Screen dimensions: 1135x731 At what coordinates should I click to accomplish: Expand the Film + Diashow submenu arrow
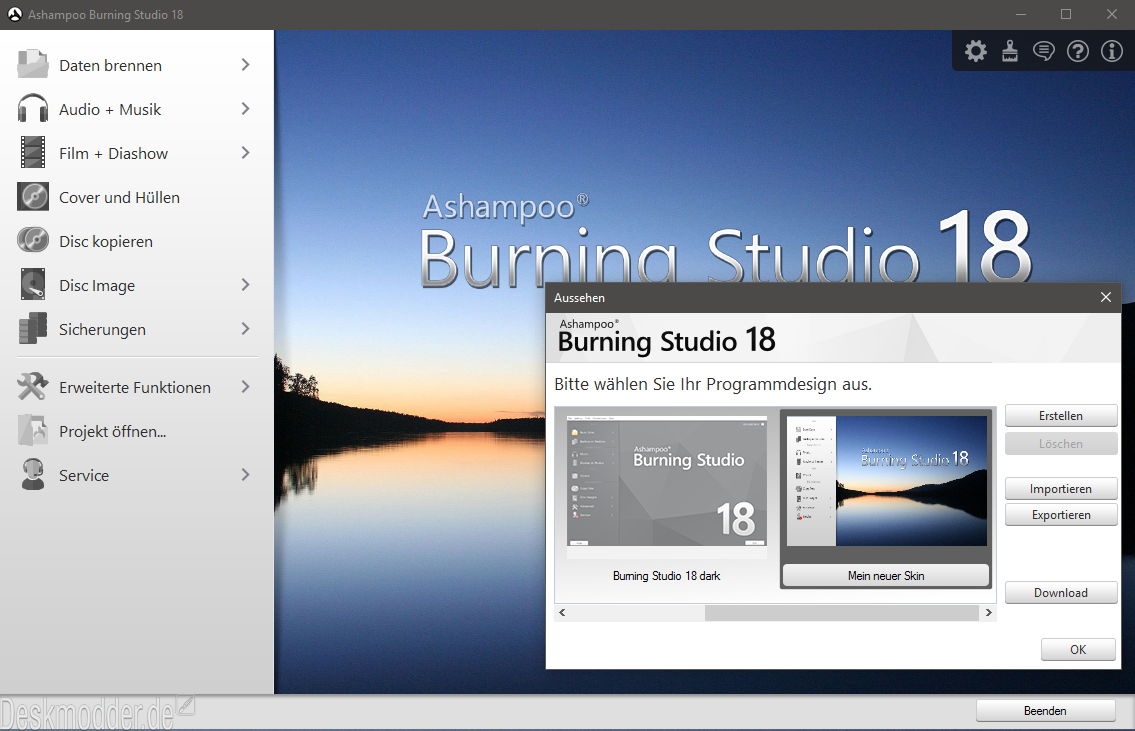[x=245, y=153]
